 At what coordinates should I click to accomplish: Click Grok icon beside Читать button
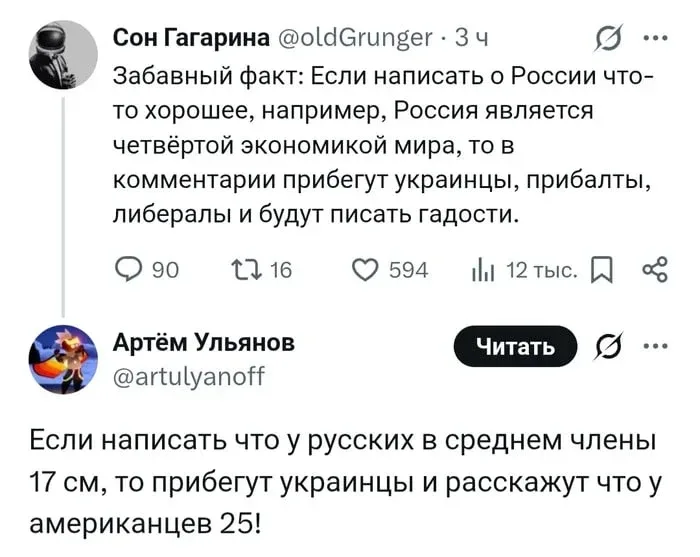coord(606,347)
